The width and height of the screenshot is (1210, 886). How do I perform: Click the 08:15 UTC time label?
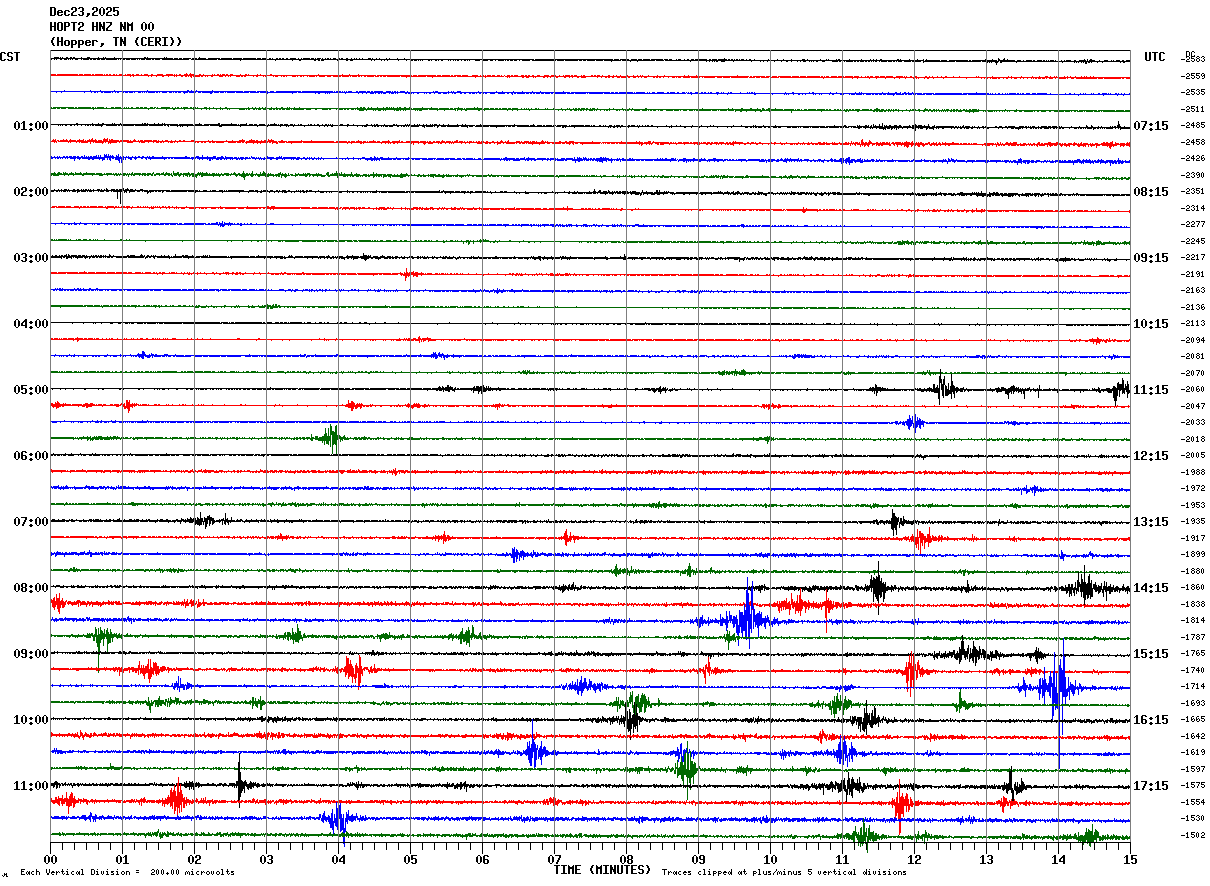point(1151,192)
